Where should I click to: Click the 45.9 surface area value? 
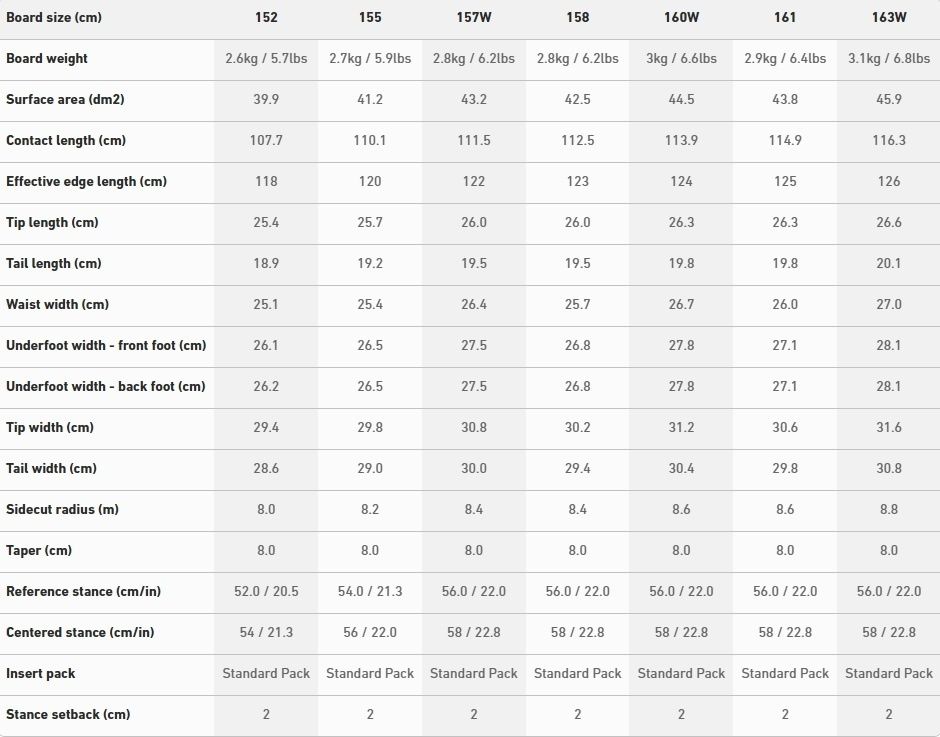(889, 99)
